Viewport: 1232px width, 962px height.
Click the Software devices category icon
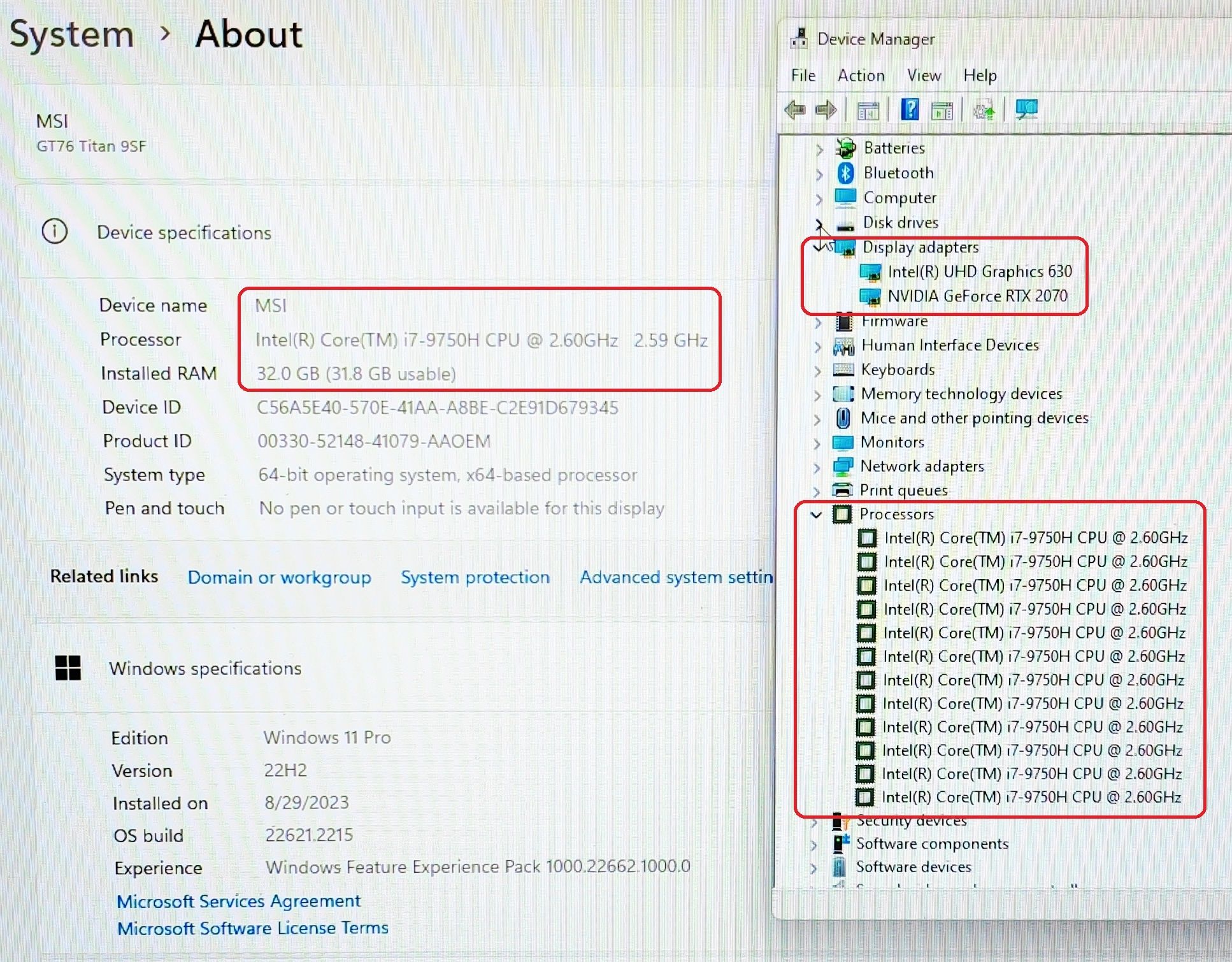click(840, 867)
